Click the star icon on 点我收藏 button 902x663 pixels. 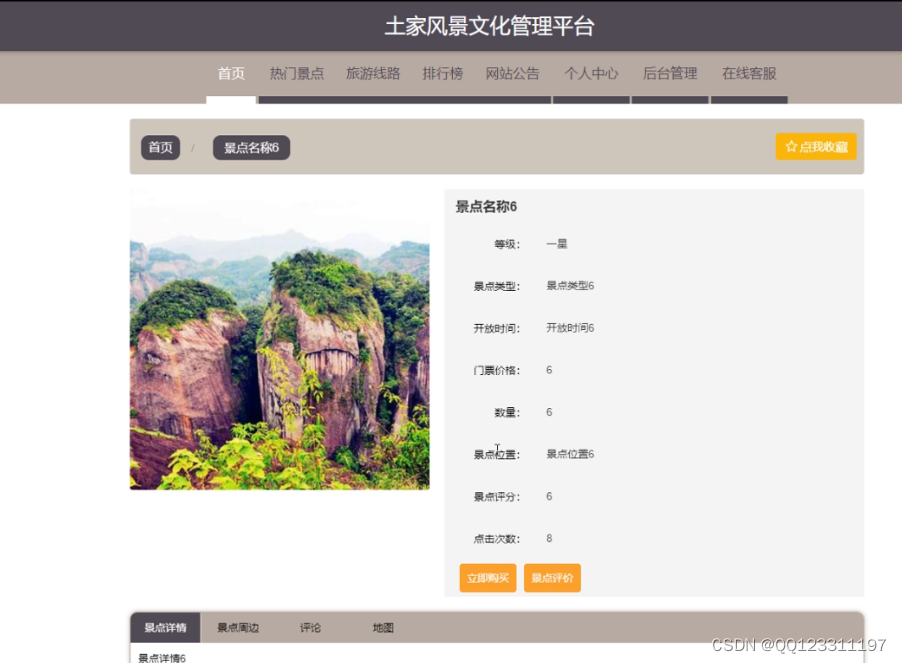point(790,146)
